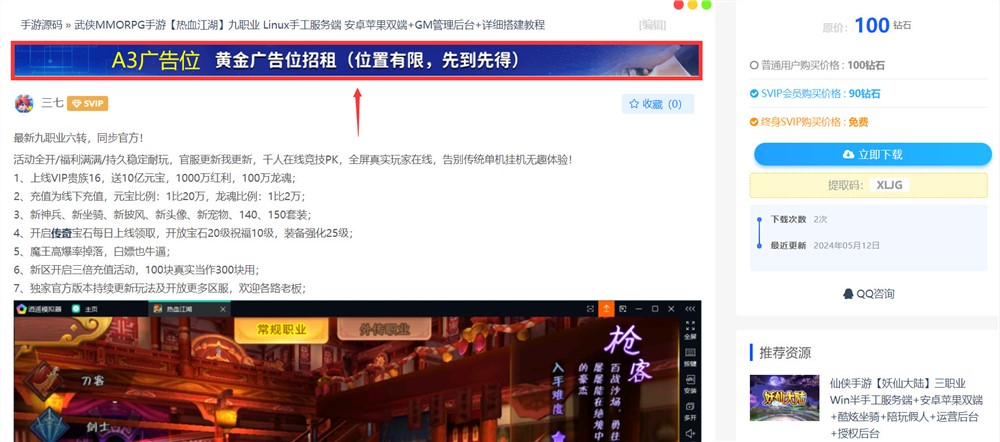Click the 全屏 fullscreen icon in the emulator sidebar

coord(690,332)
